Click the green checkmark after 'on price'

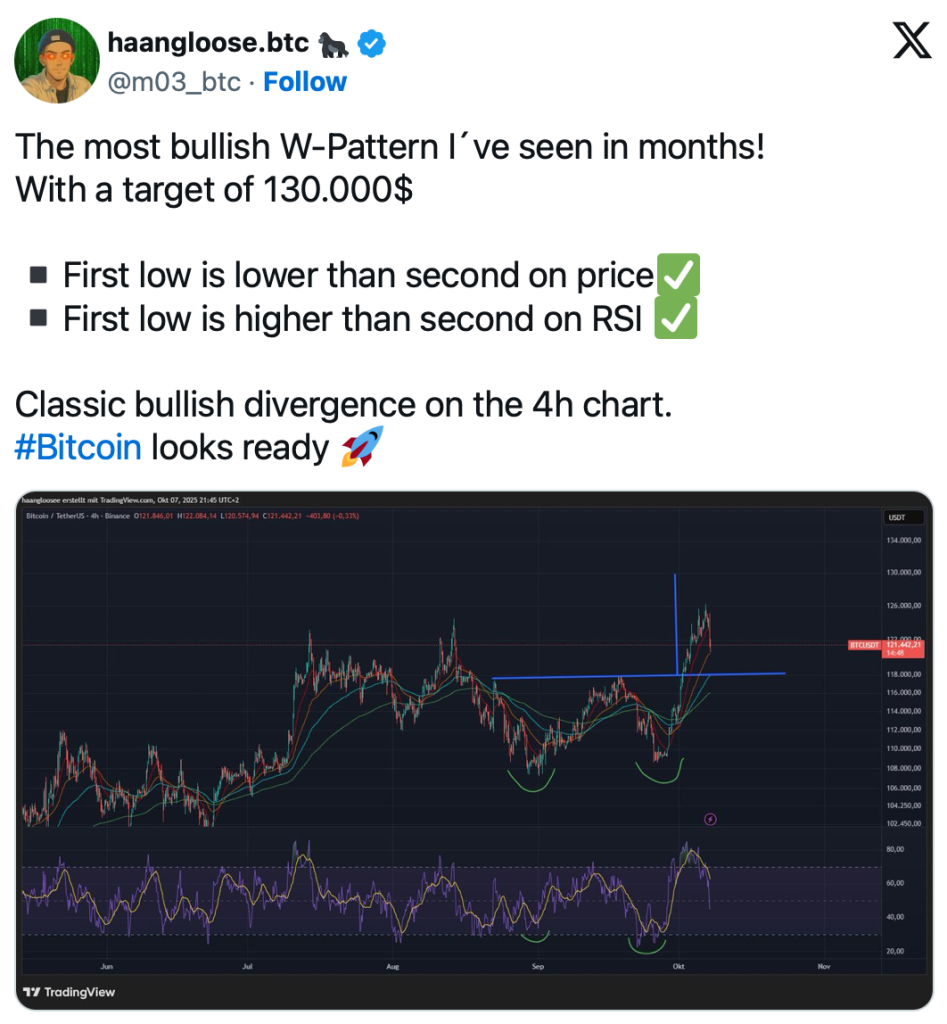point(676,275)
